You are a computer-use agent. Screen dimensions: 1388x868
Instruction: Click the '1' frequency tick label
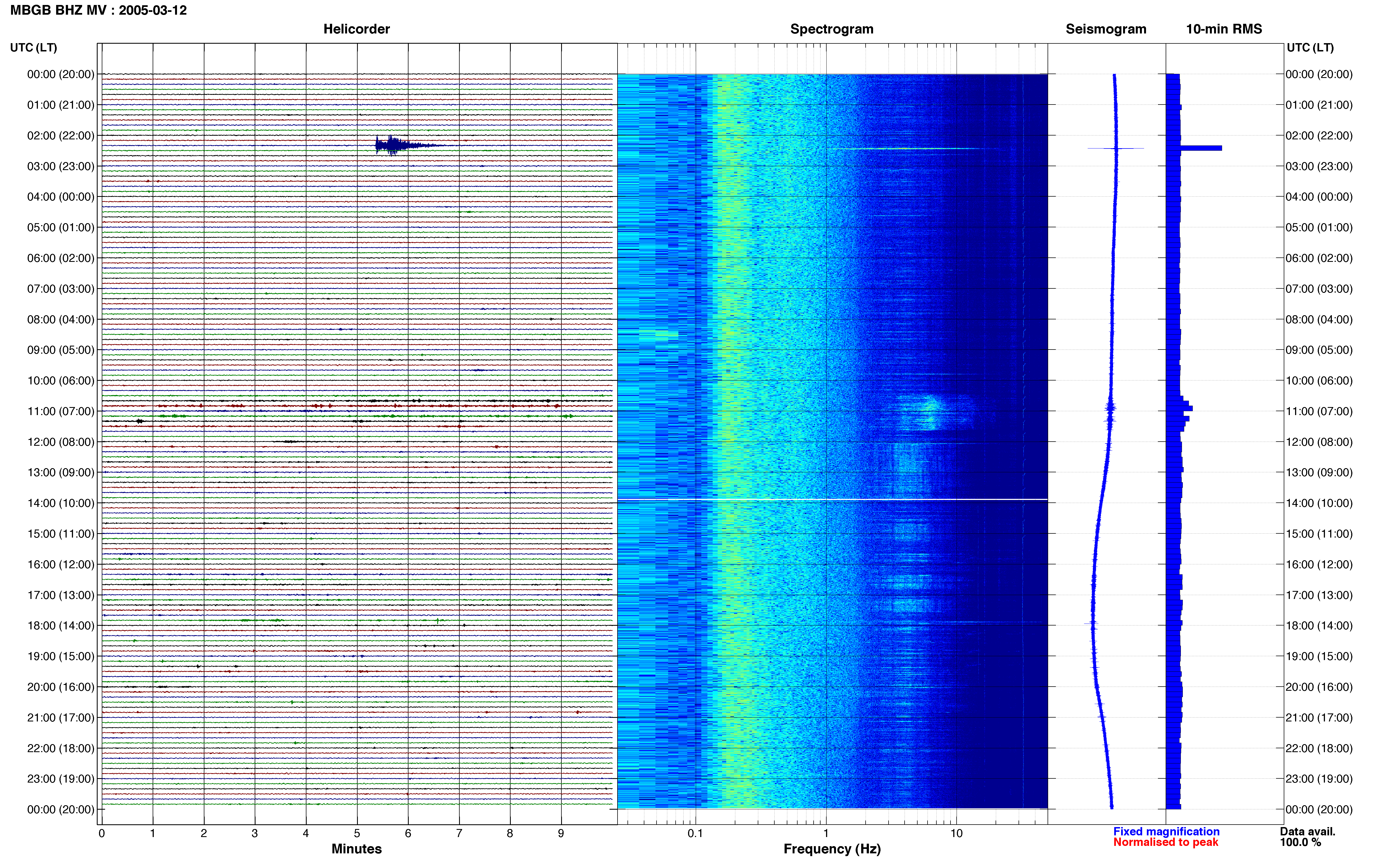click(x=826, y=833)
